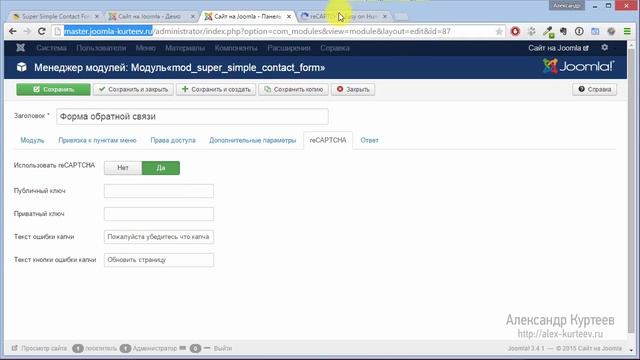Viewport: 640px width, 360px height.
Task: Click the Joomla logo icon in admin menu
Action: pos(20,48)
